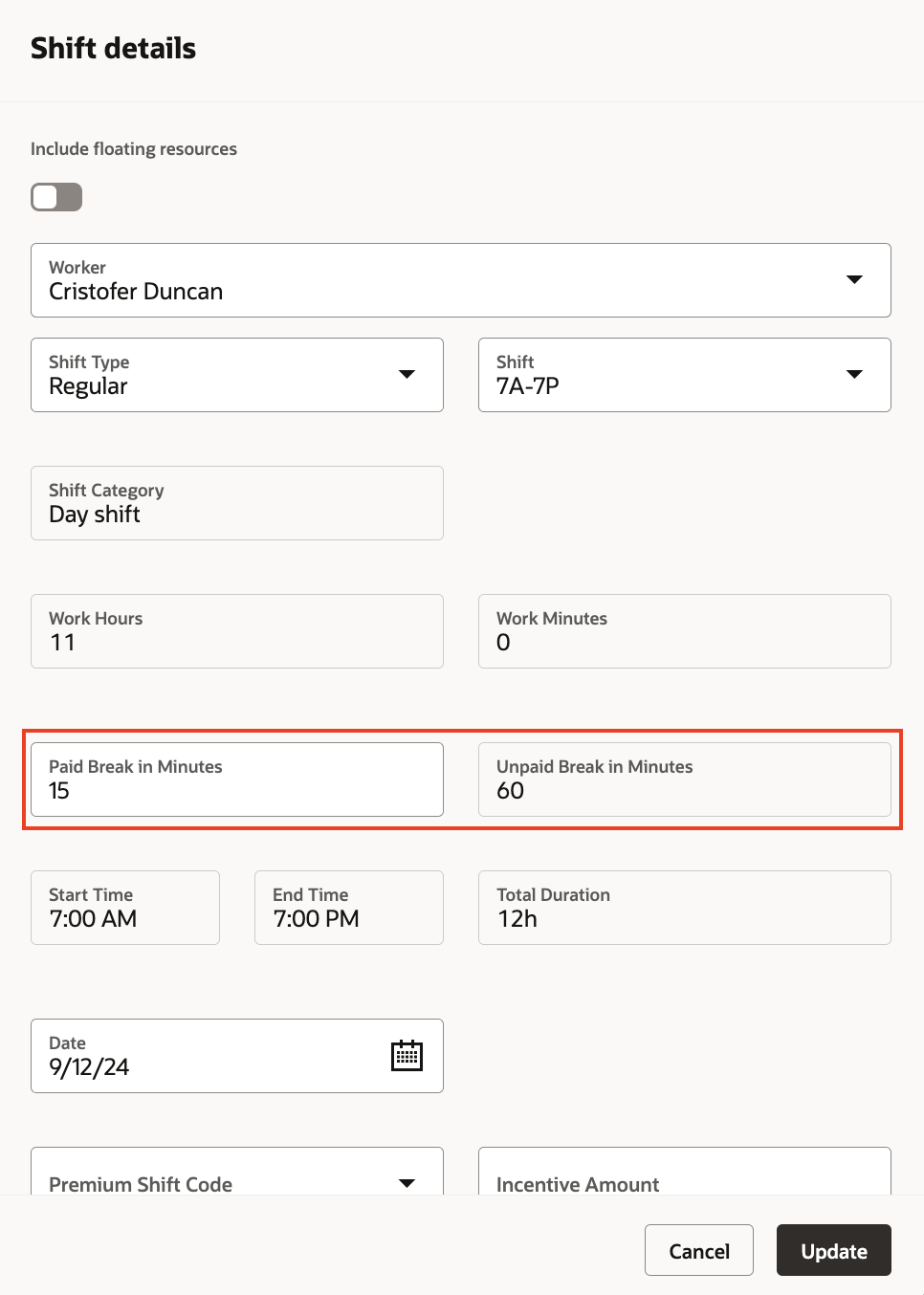Click the Start Time field

pos(125,908)
